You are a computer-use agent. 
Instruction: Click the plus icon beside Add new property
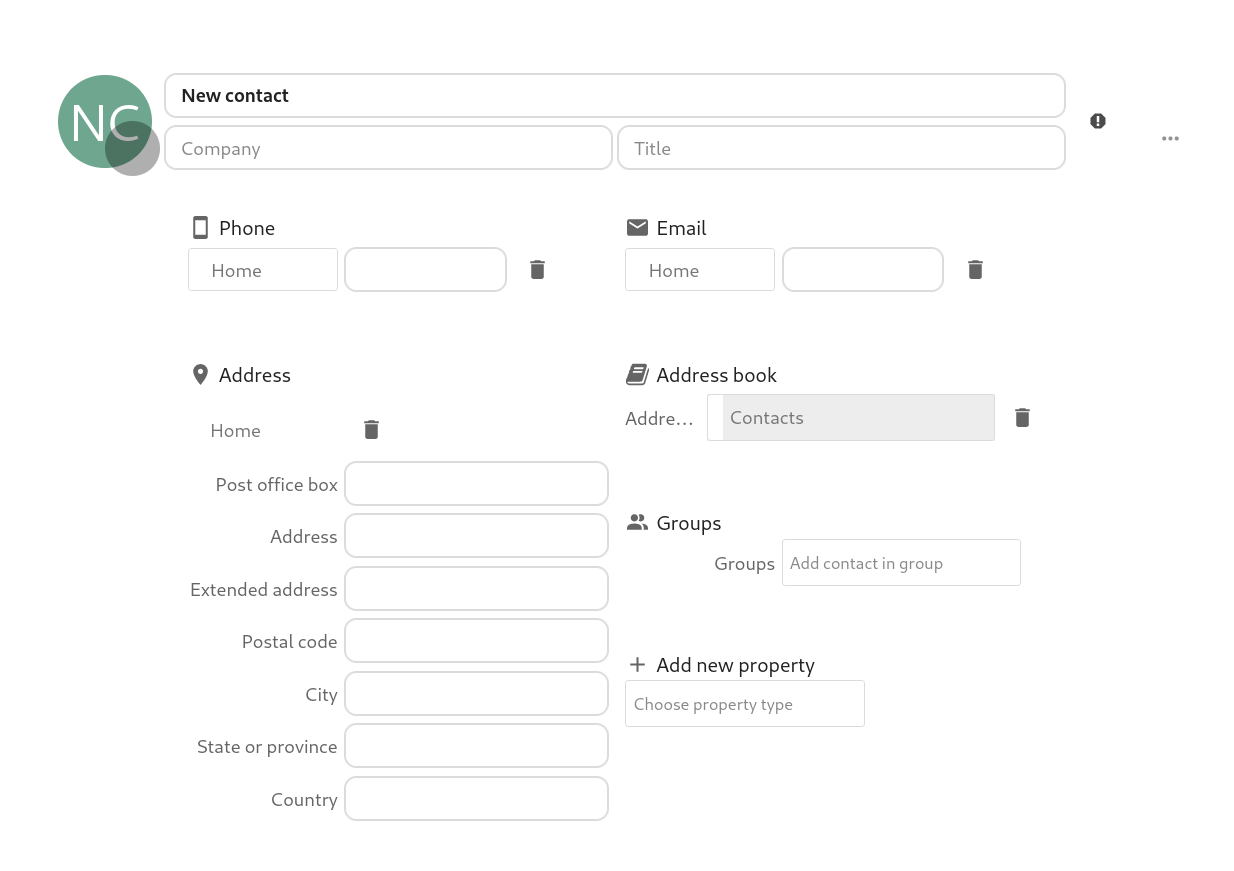point(637,665)
